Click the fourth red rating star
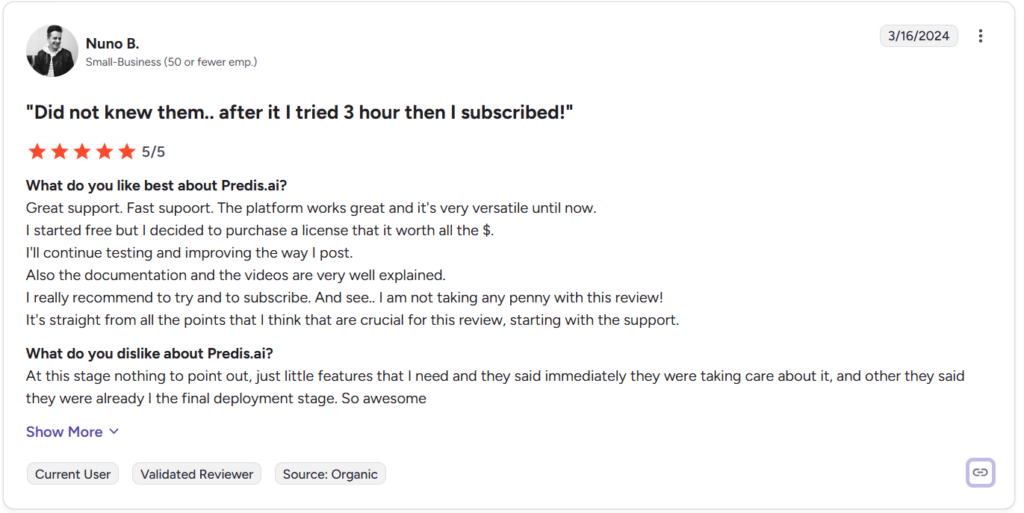The height and width of the screenshot is (513, 1024). [x=104, y=152]
